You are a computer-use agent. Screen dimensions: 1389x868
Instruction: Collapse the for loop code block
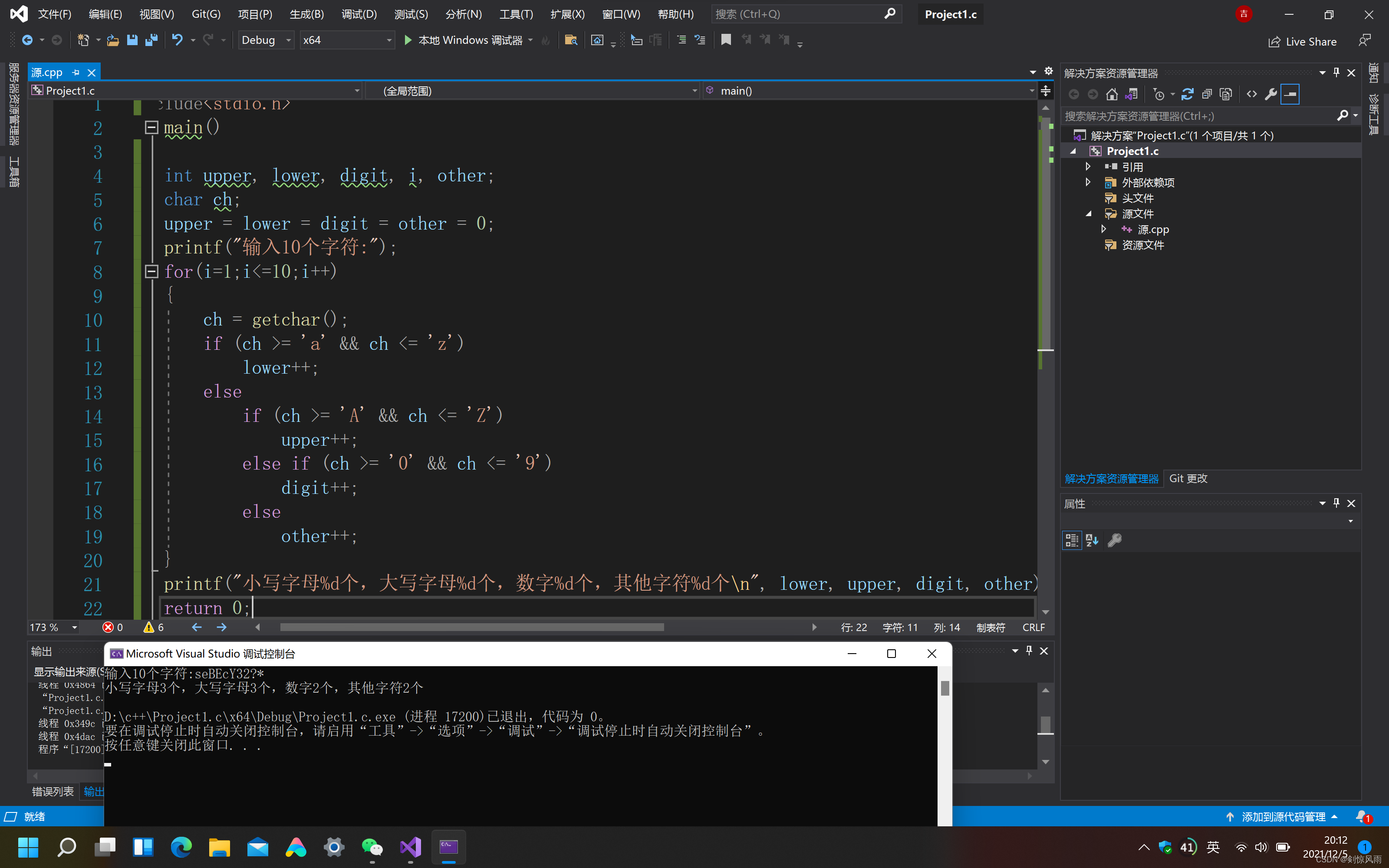pyautogui.click(x=151, y=272)
